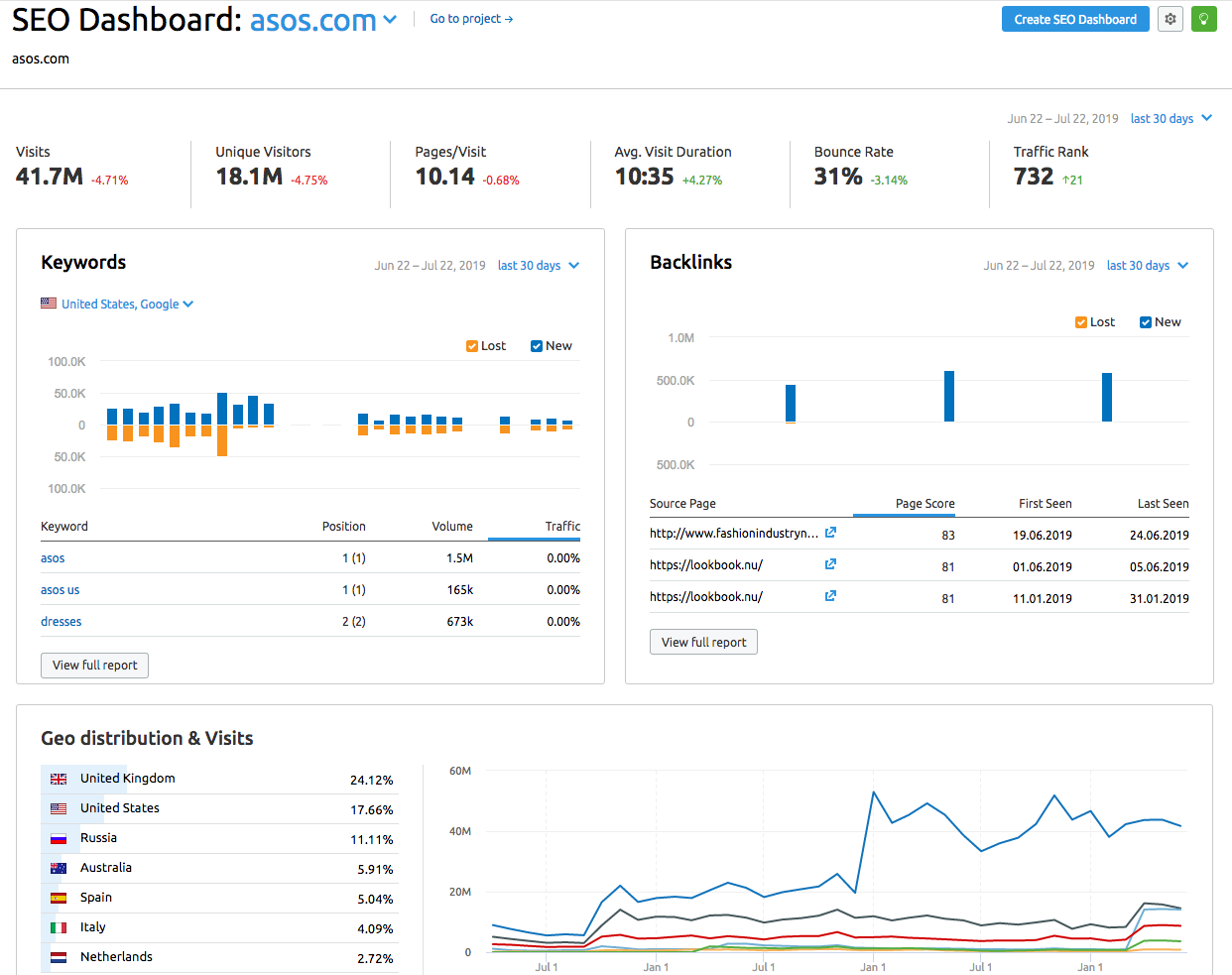The height and width of the screenshot is (975, 1232).
Task: View full report for Keywords
Action: pyautogui.click(x=94, y=665)
